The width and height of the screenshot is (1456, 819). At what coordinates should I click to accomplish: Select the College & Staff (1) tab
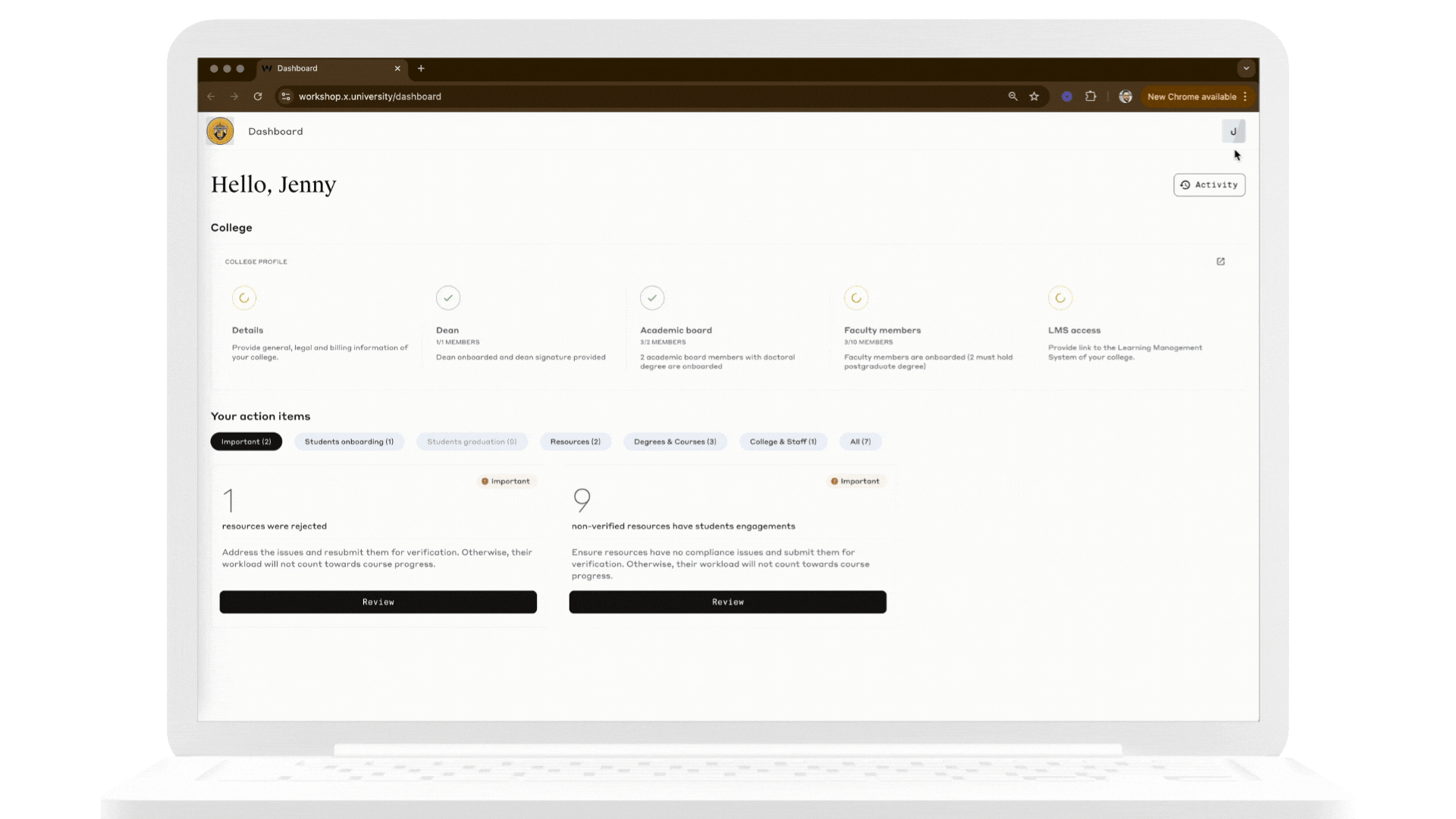tap(783, 441)
